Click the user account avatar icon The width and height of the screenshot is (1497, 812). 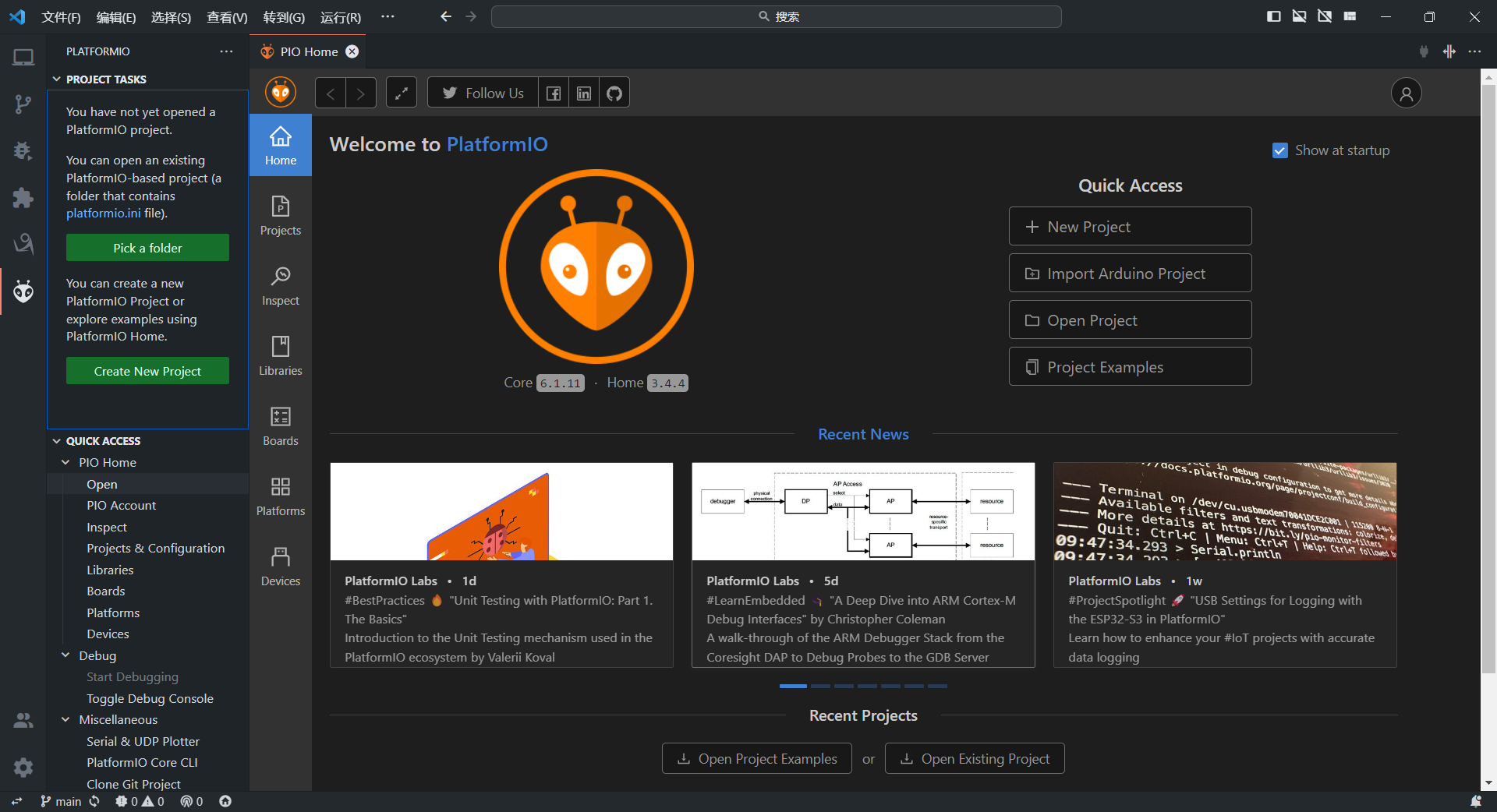pos(1407,94)
